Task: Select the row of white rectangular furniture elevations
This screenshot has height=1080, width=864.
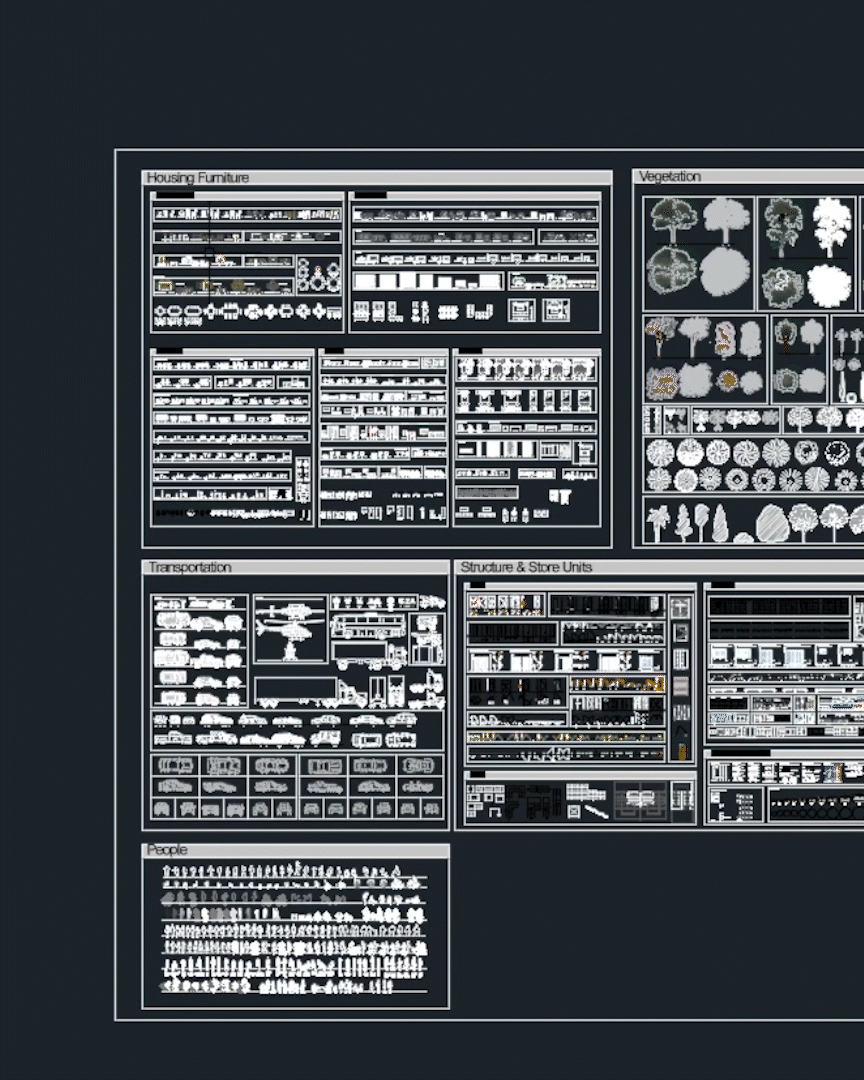Action: 426,282
